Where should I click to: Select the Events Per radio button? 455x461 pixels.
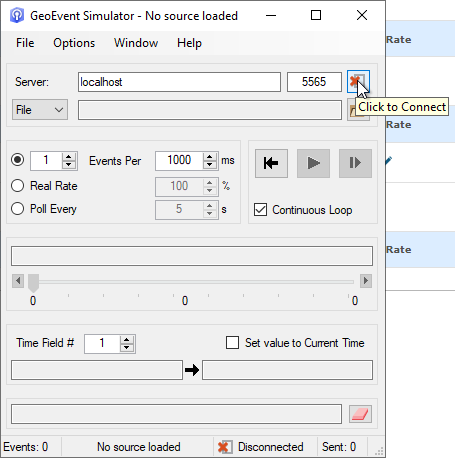(17, 160)
